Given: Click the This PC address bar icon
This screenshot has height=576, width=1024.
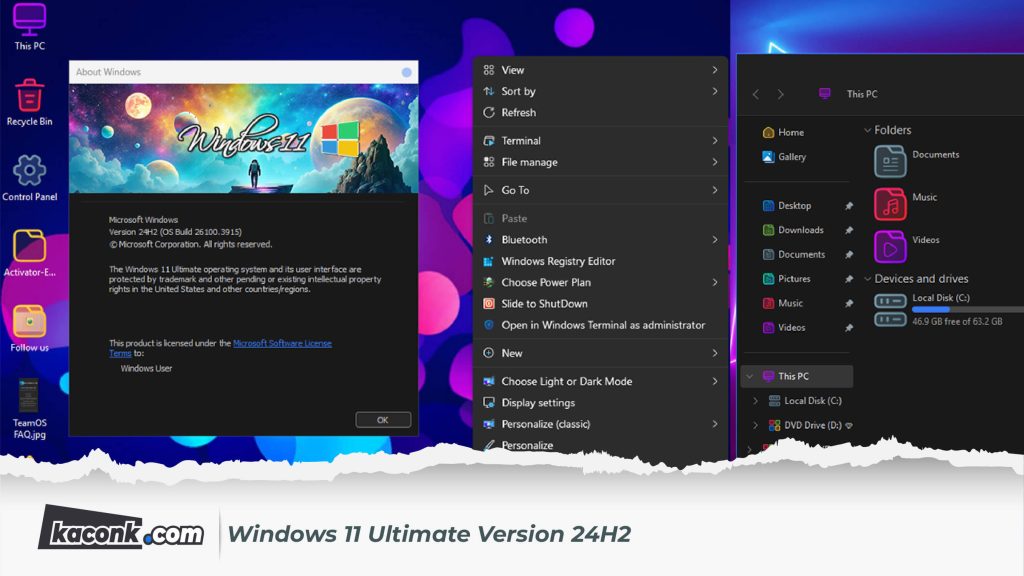Looking at the screenshot, I should point(825,93).
